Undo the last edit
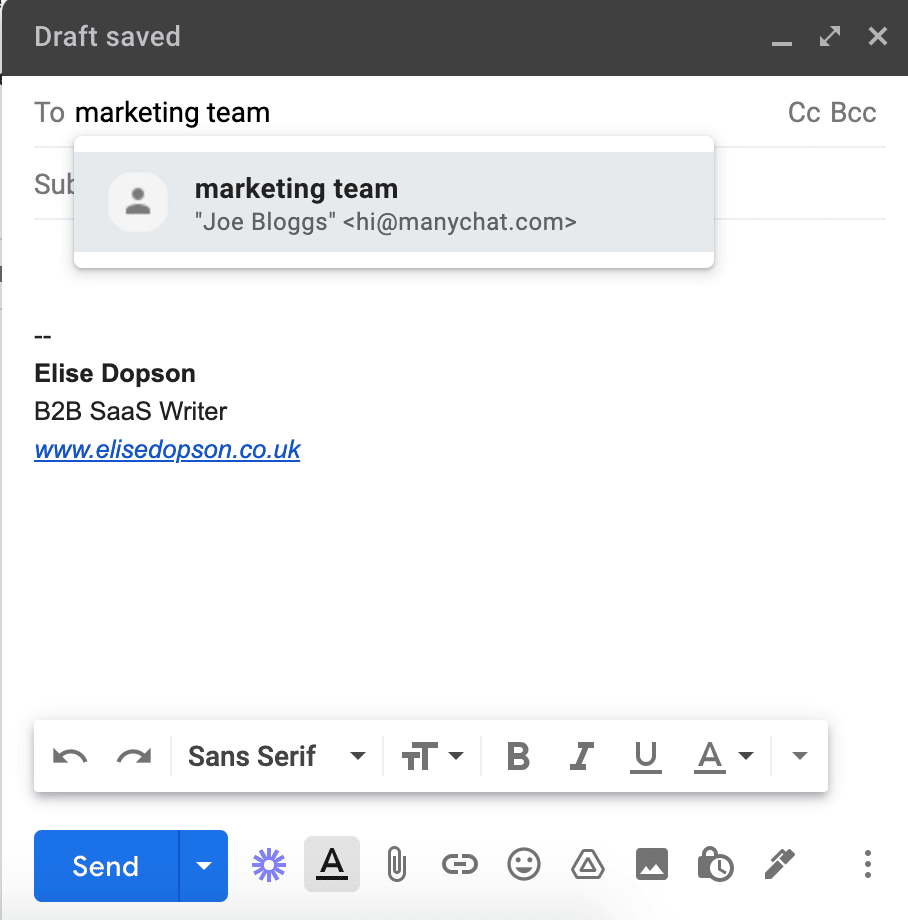The image size is (908, 920). coord(68,756)
